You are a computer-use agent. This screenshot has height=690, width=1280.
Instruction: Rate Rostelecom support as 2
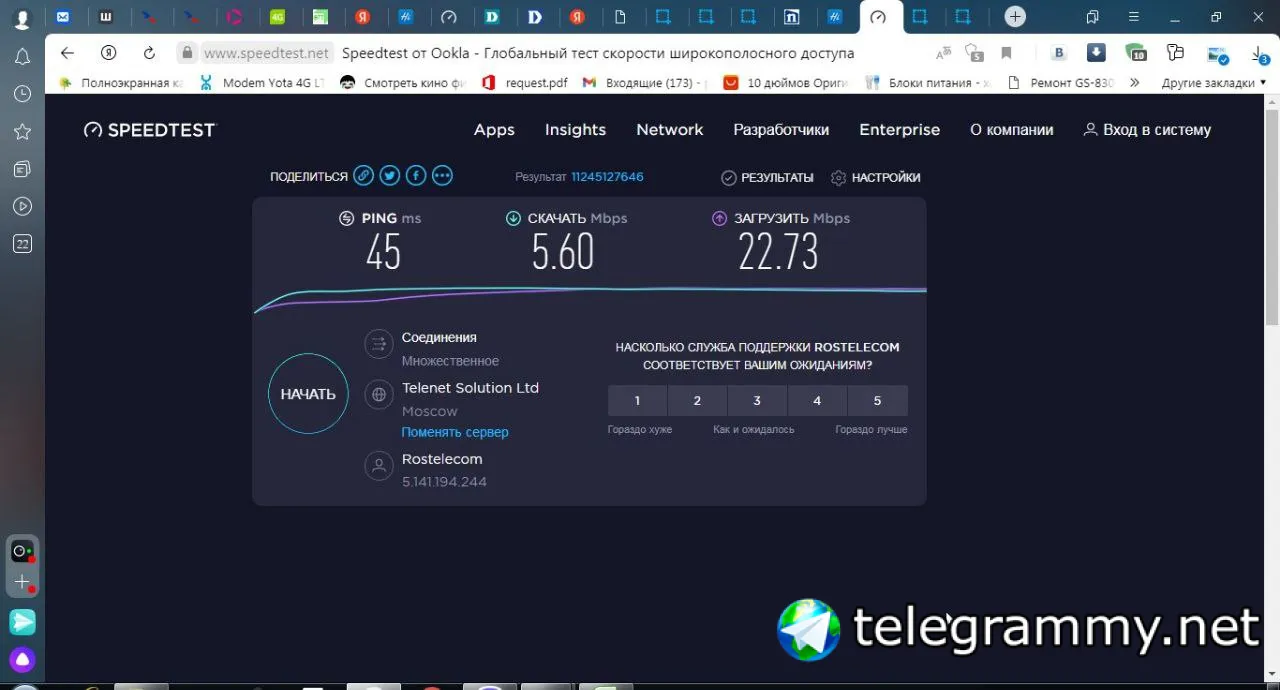(697, 401)
